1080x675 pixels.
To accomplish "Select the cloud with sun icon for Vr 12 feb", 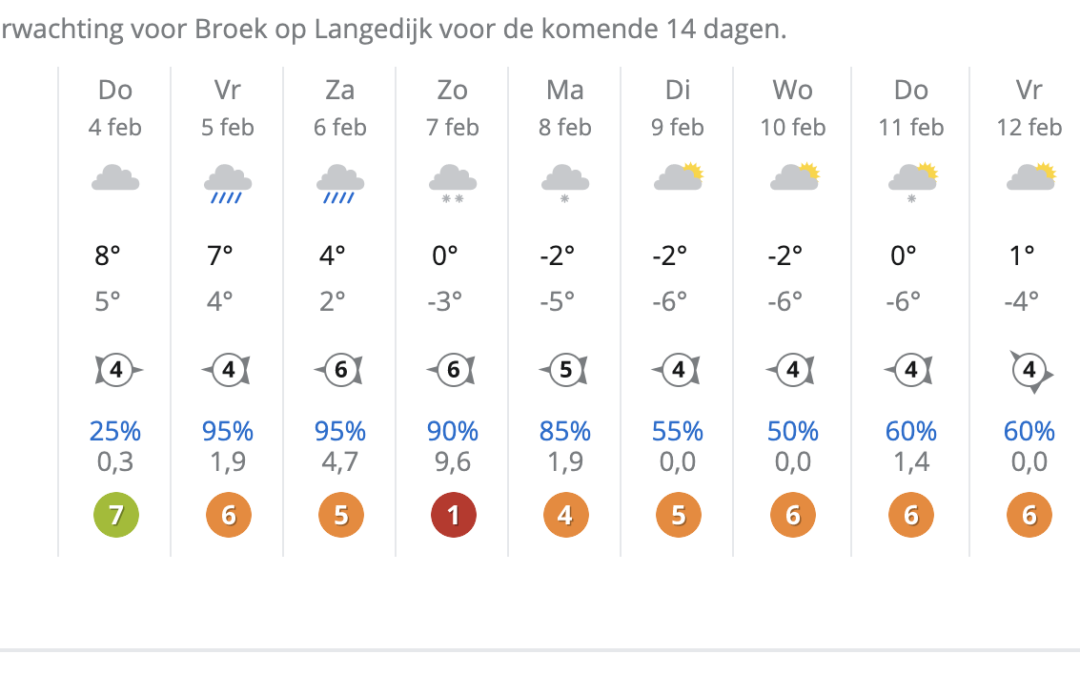I will click(1029, 175).
